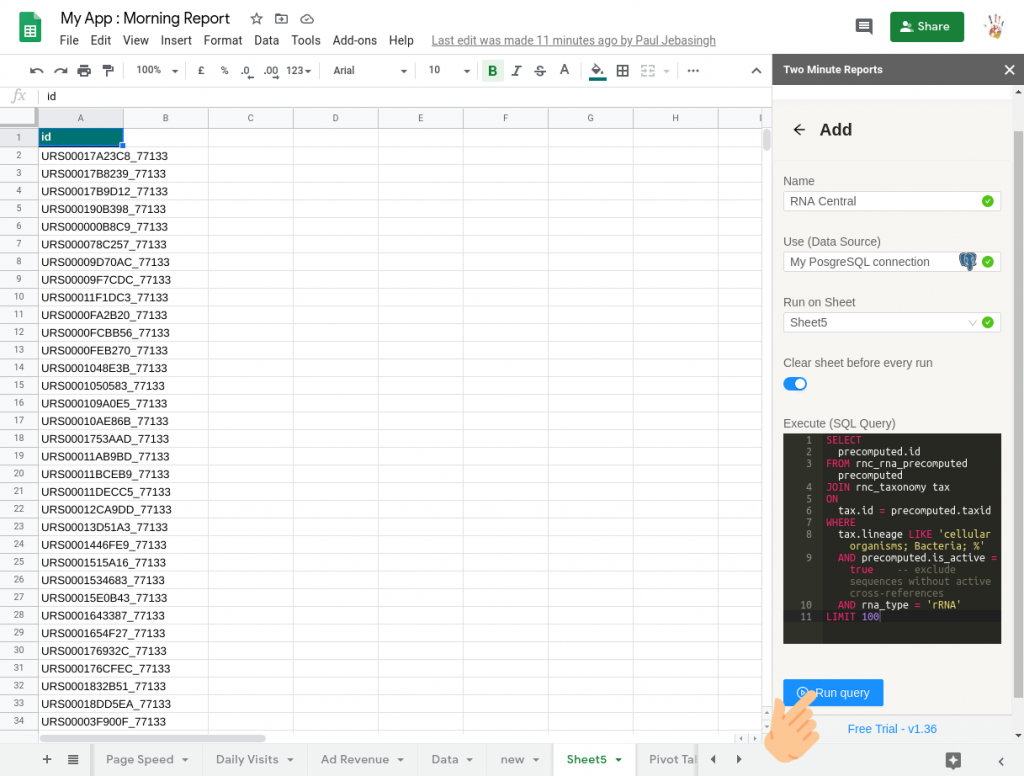Toggle strikethrough formatting
This screenshot has width=1024, height=776.
pos(539,71)
